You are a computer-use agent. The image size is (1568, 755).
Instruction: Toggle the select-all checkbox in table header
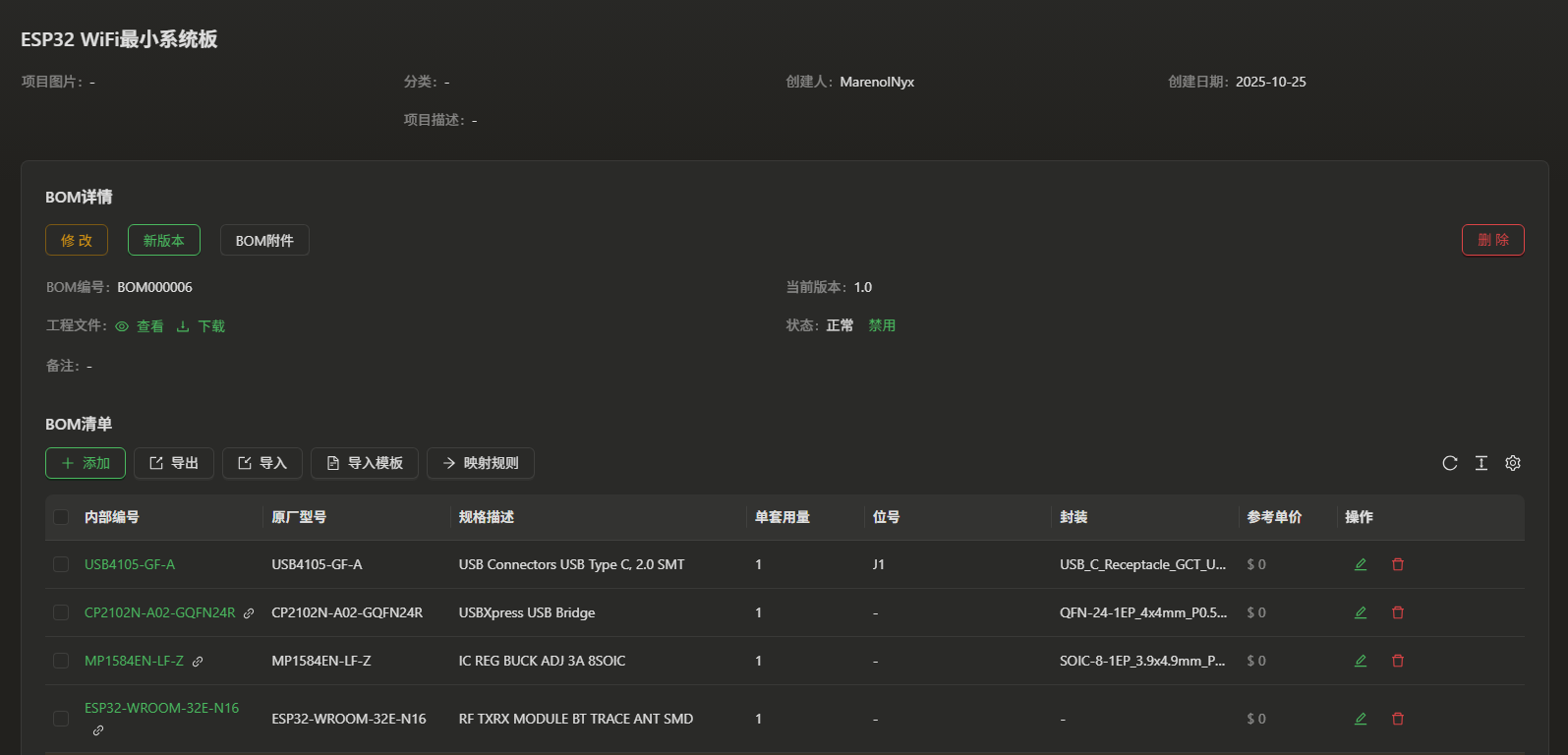click(61, 517)
